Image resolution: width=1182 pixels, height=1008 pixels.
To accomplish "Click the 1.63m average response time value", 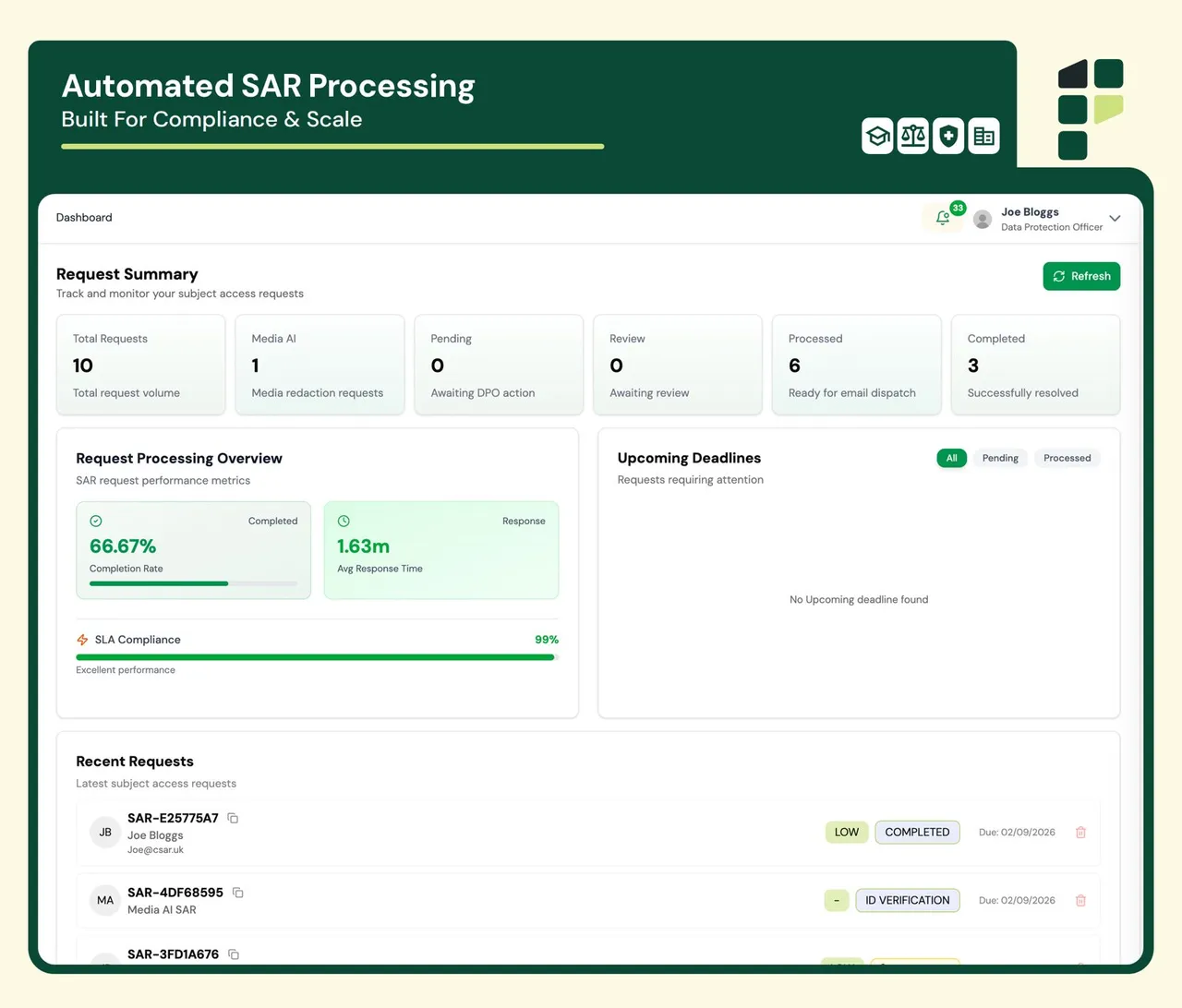I will tap(363, 546).
